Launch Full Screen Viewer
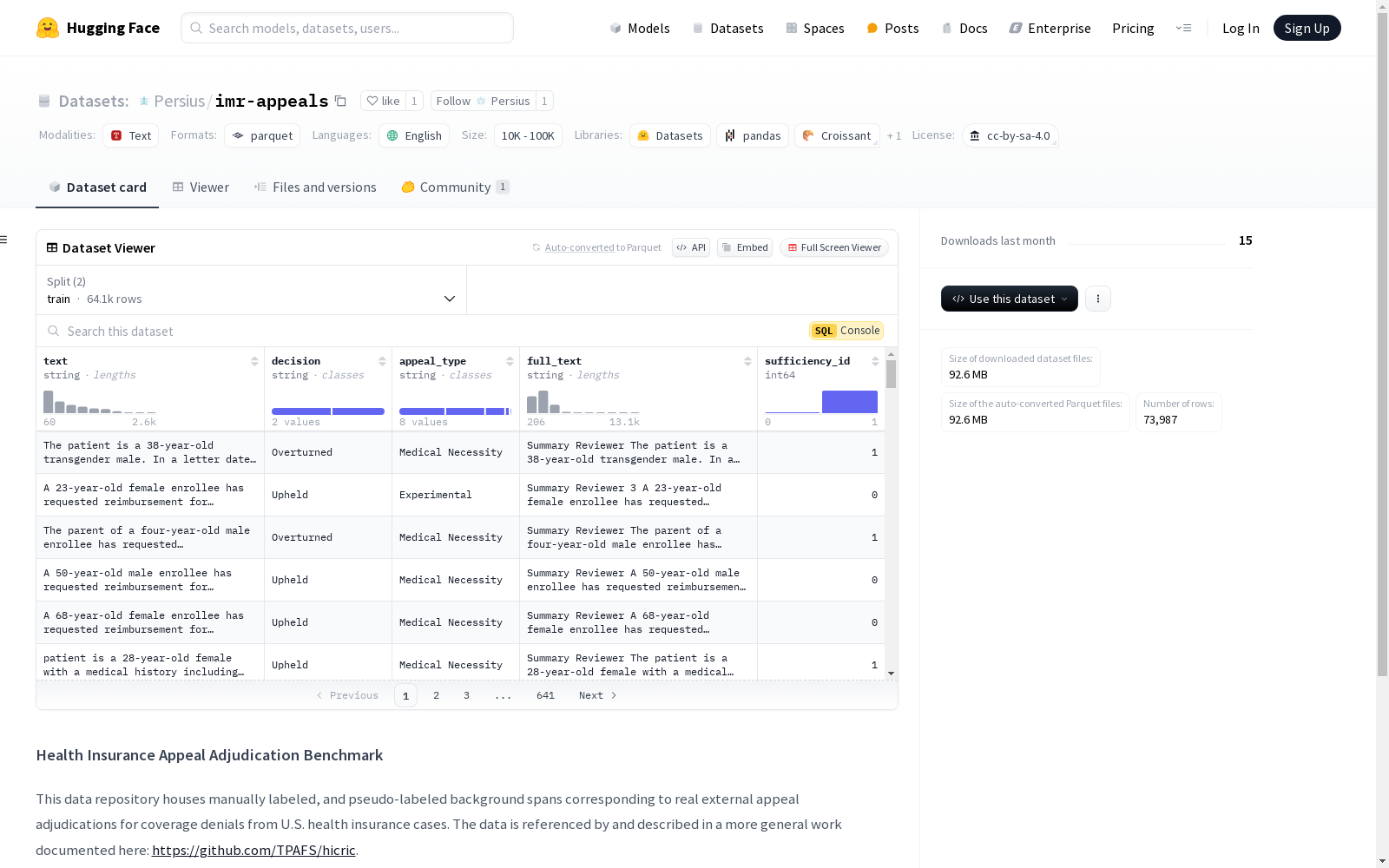Viewport: 1389px width, 868px height. pyautogui.click(x=834, y=247)
